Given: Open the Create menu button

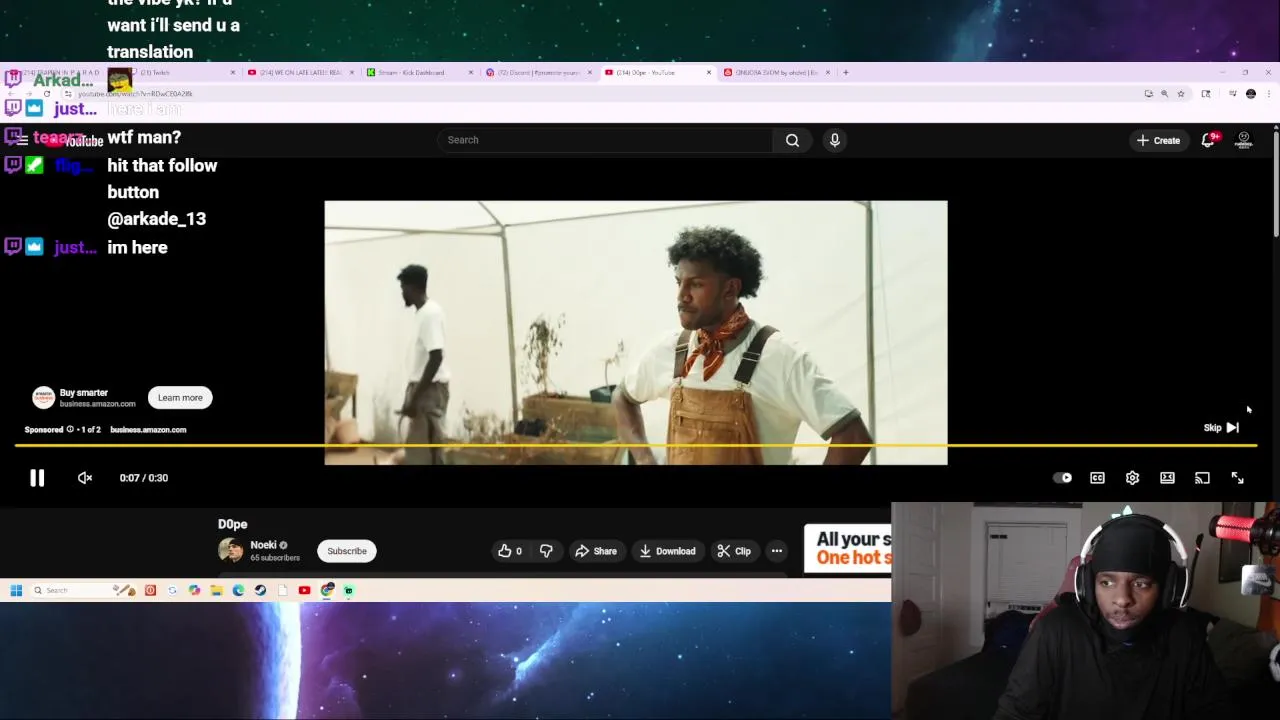Looking at the screenshot, I should click(x=1158, y=140).
